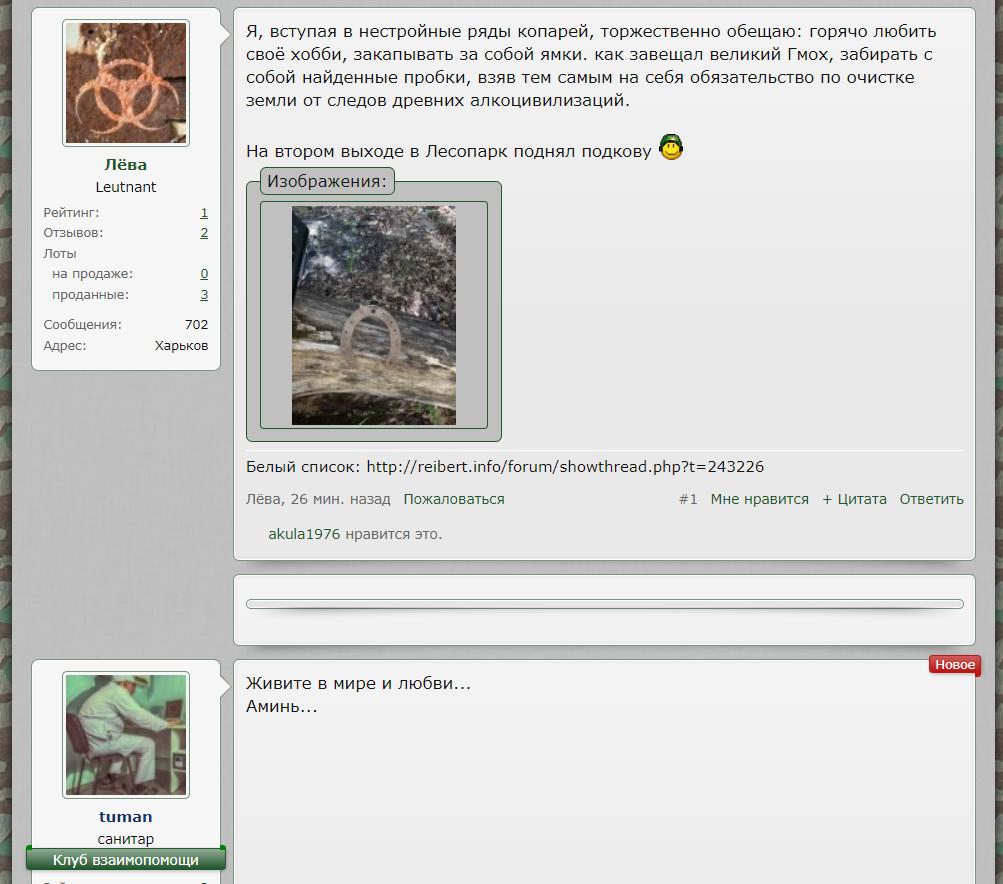Click the Харьков address value

[181, 345]
